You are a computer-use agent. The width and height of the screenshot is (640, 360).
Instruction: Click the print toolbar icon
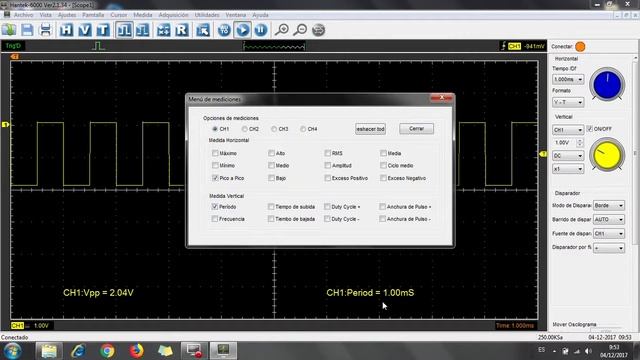(45, 30)
